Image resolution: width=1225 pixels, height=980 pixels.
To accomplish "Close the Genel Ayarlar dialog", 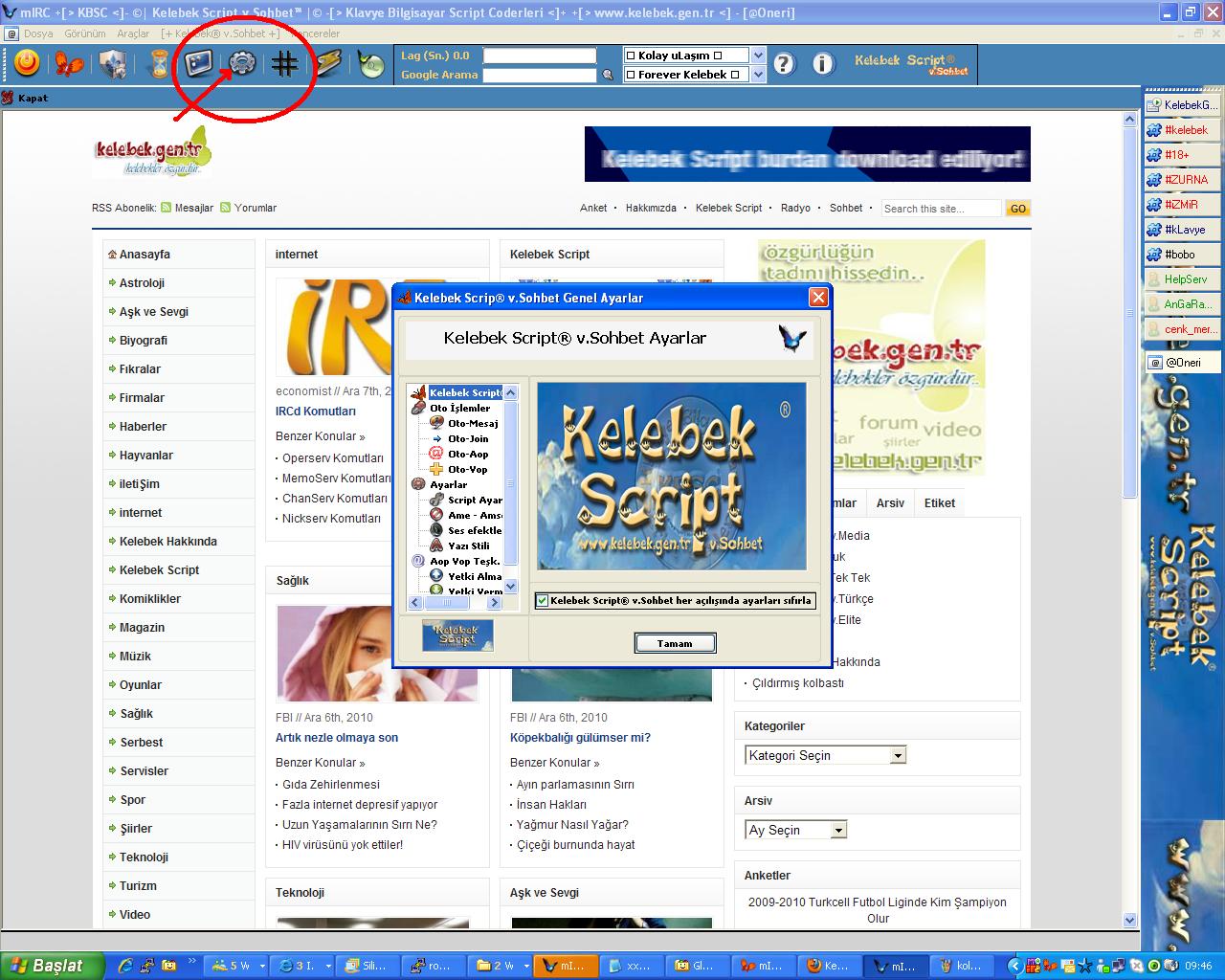I will [x=818, y=298].
